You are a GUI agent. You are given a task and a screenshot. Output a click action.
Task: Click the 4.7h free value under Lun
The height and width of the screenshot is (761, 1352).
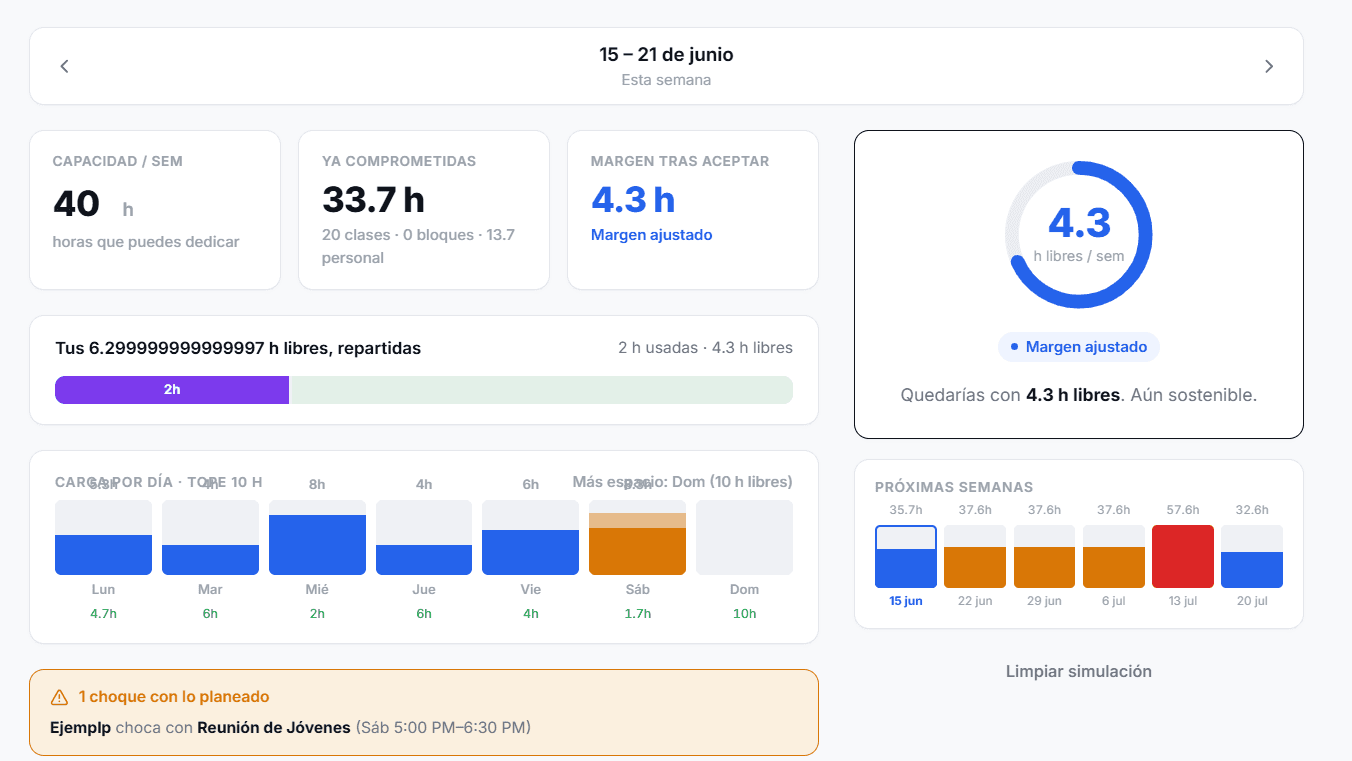pyautogui.click(x=103, y=614)
